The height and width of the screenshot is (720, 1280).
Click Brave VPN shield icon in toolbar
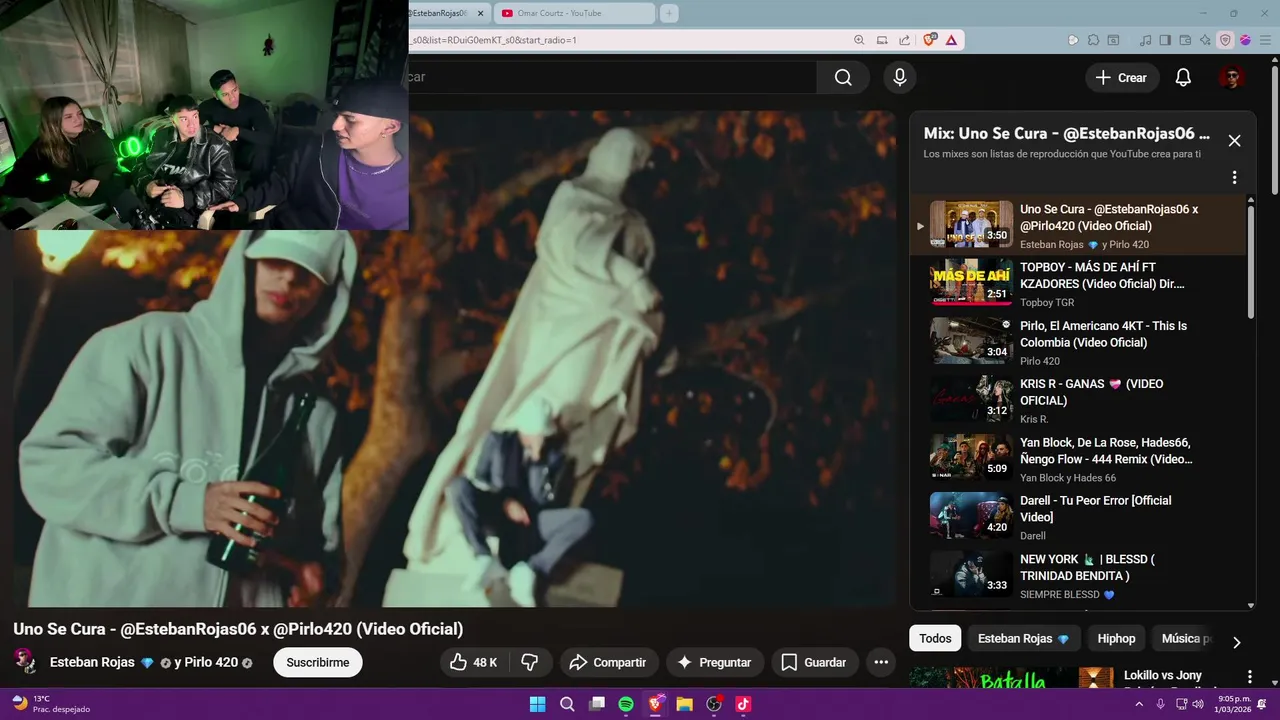[x=1225, y=40]
